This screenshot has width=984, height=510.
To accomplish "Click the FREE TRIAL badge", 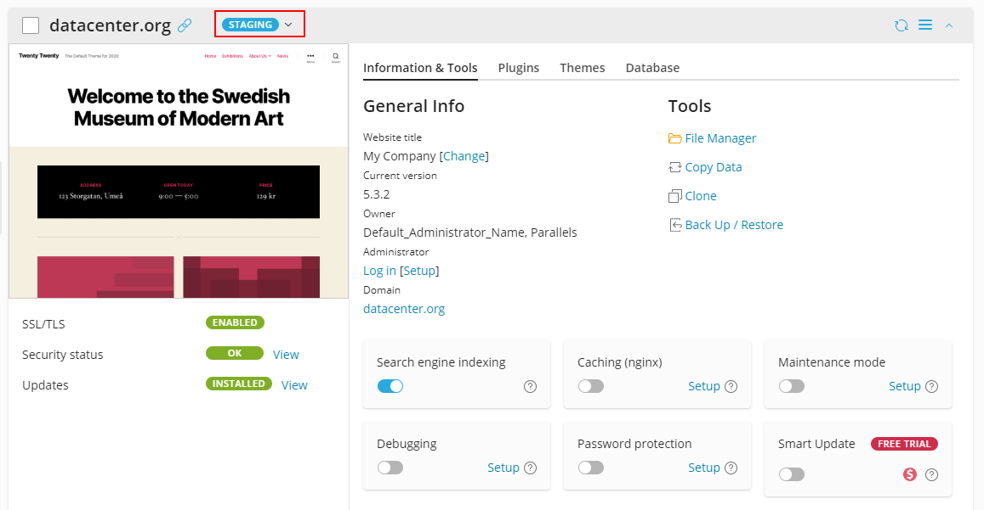I will point(904,444).
